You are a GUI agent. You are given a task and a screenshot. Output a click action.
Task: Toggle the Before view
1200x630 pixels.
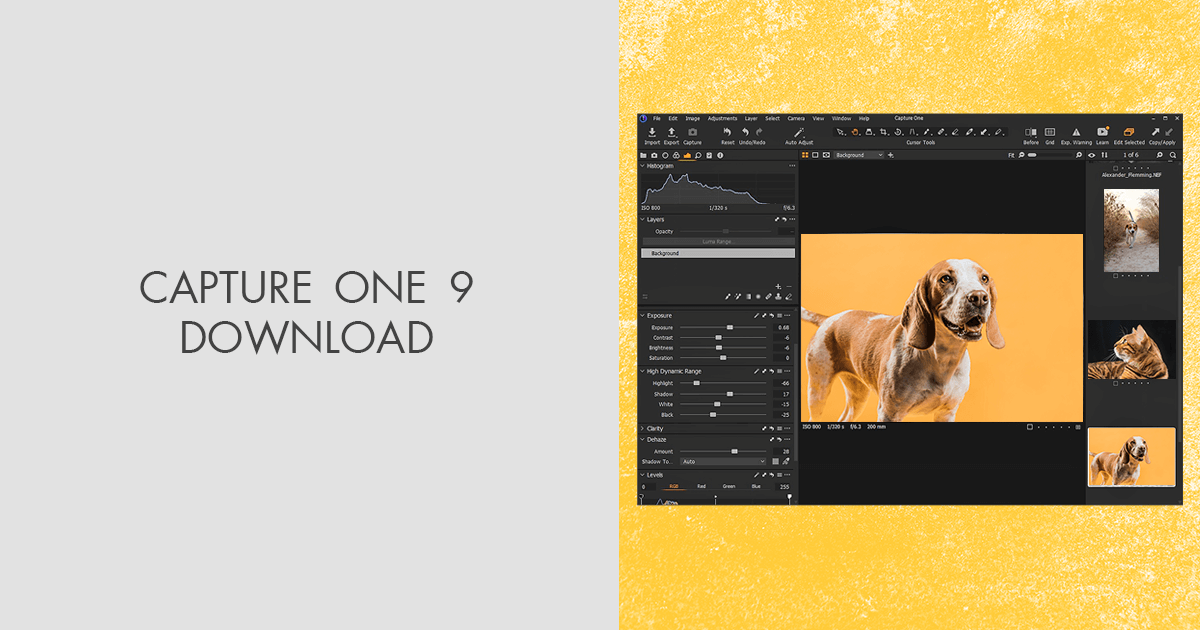[x=1031, y=131]
